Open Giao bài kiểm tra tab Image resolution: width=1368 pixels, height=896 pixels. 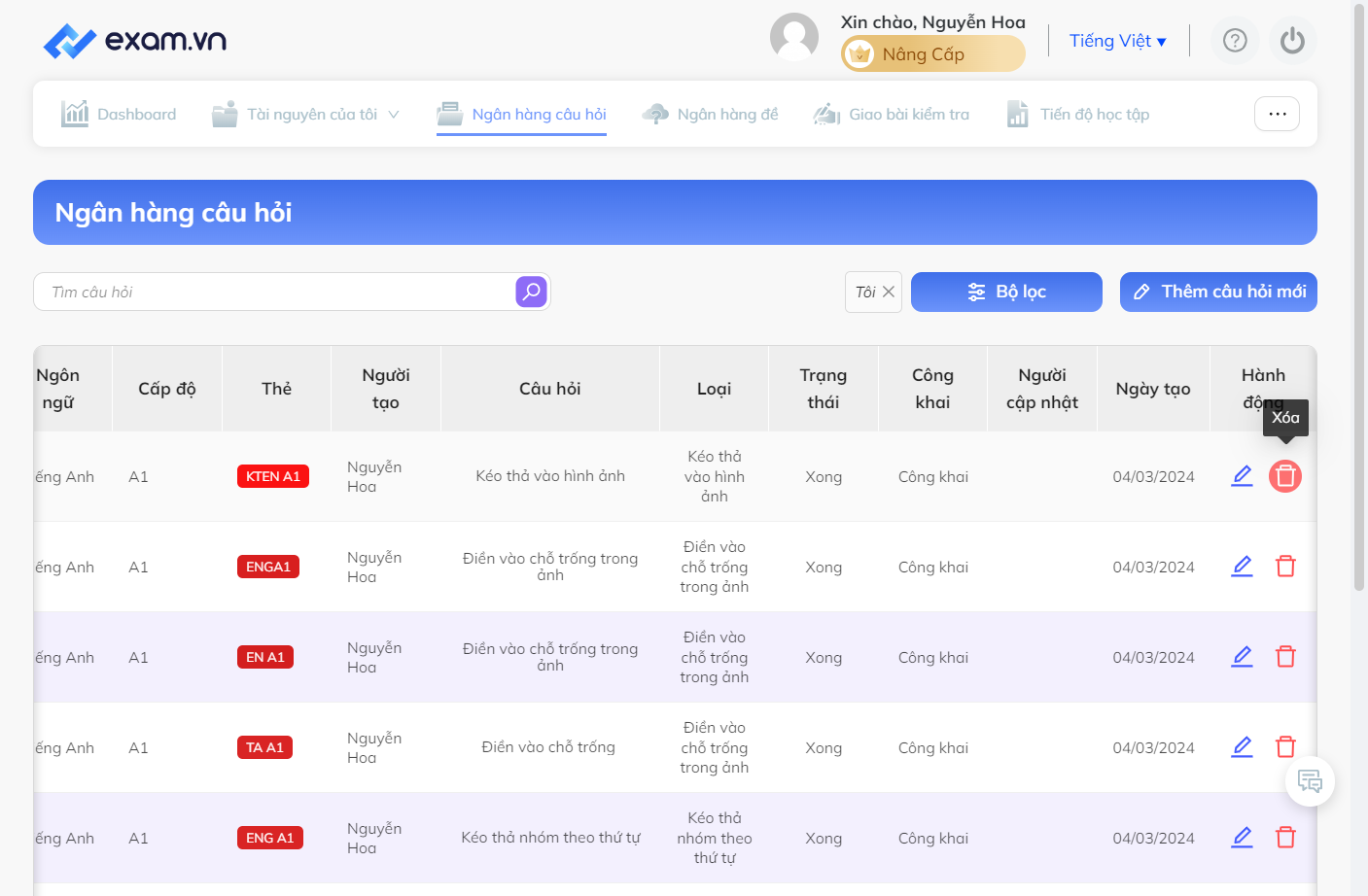[891, 114]
